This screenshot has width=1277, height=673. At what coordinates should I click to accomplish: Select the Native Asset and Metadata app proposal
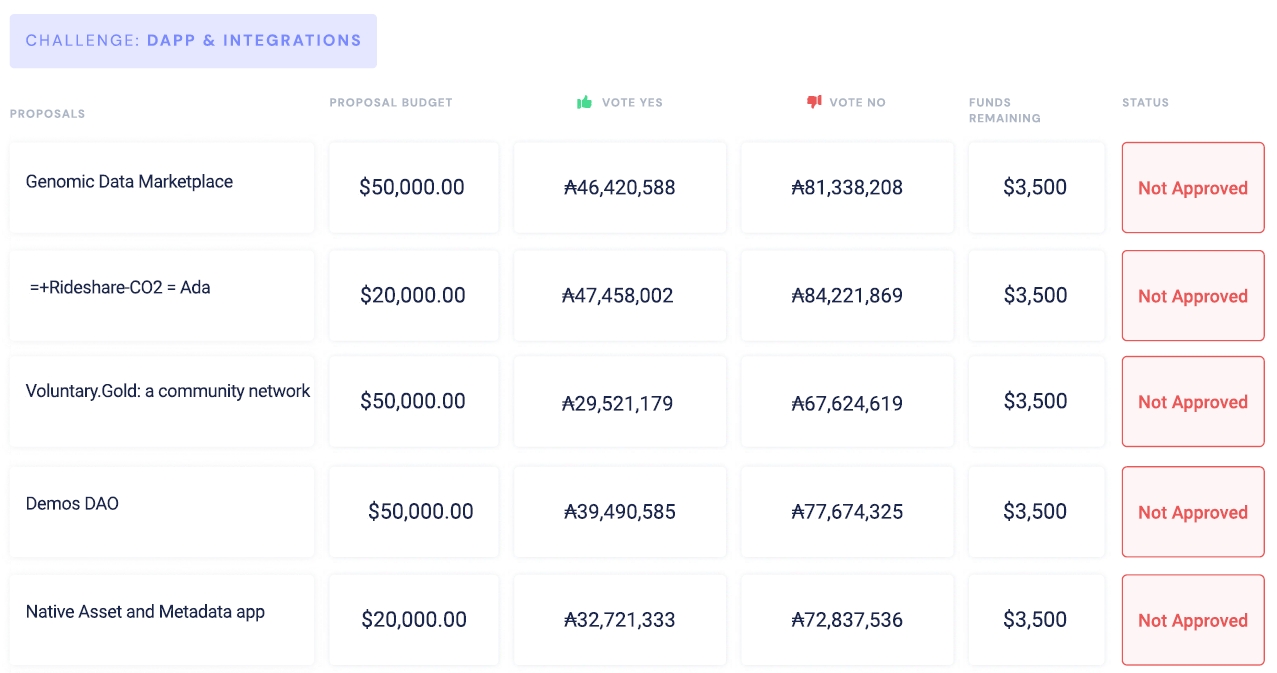tap(145, 612)
